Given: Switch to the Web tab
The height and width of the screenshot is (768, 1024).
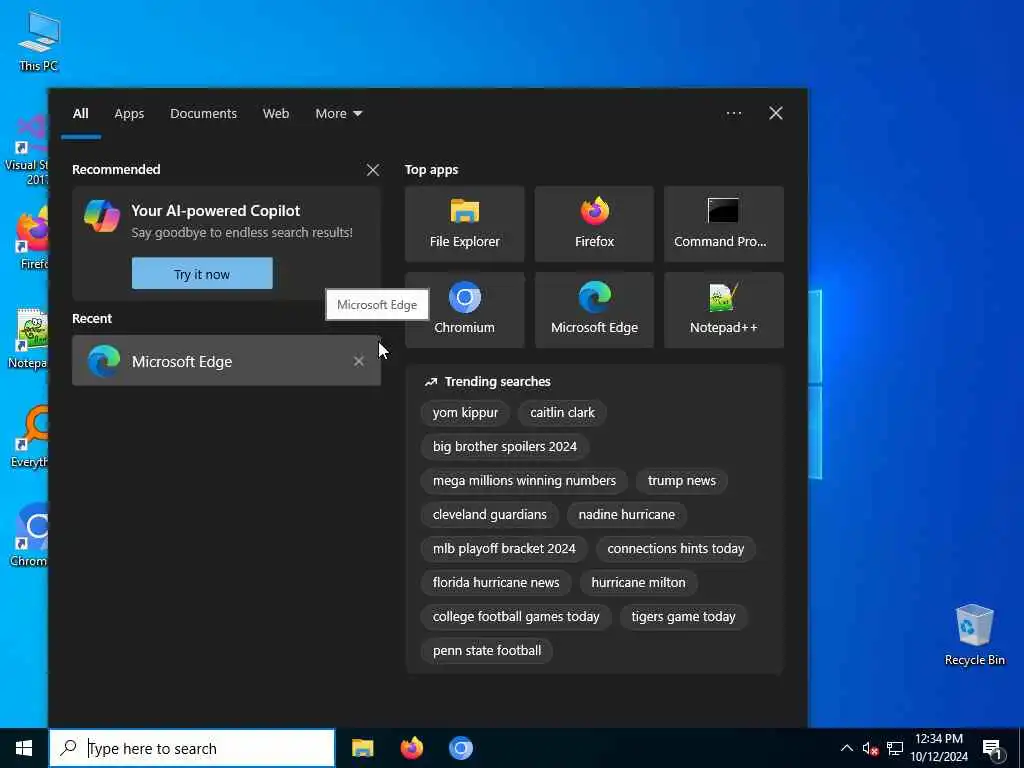Looking at the screenshot, I should pos(276,114).
